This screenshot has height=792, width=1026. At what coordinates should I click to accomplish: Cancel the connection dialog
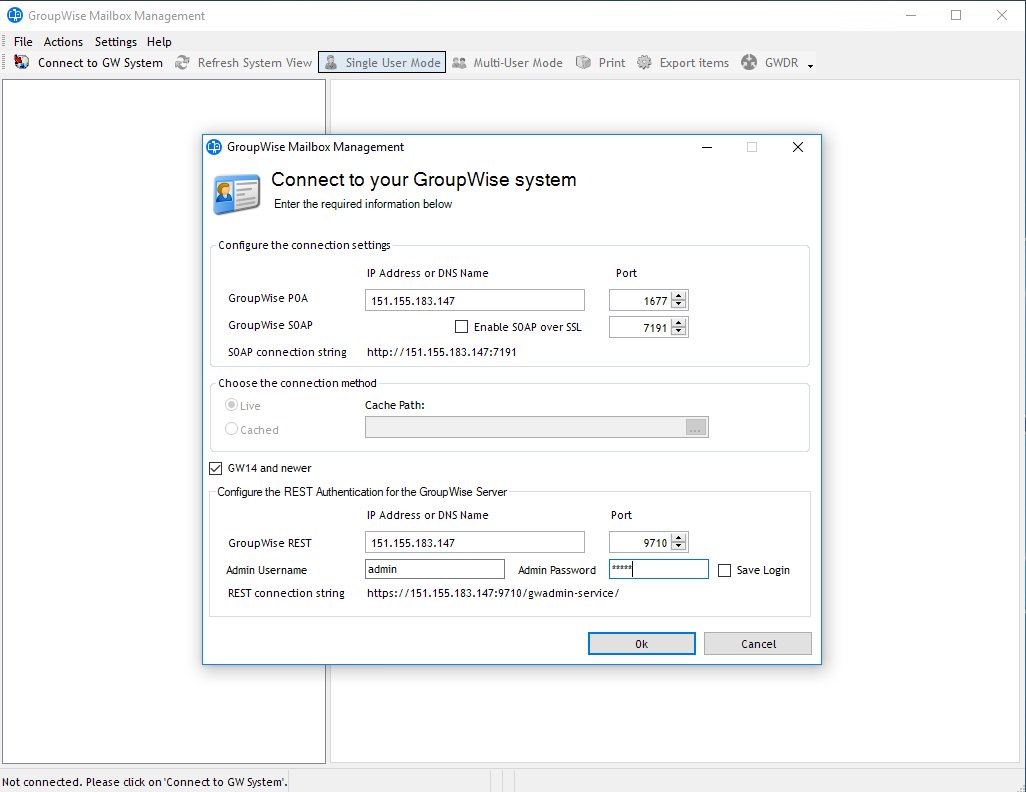point(757,644)
